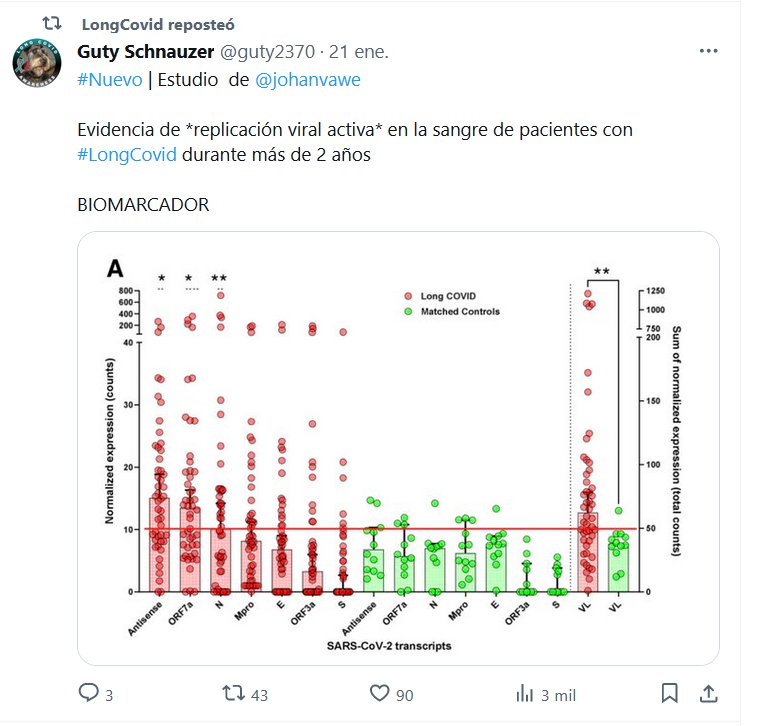The image size is (758, 726).
Task: Repost this tweet using the retweet icon
Action: [232, 693]
